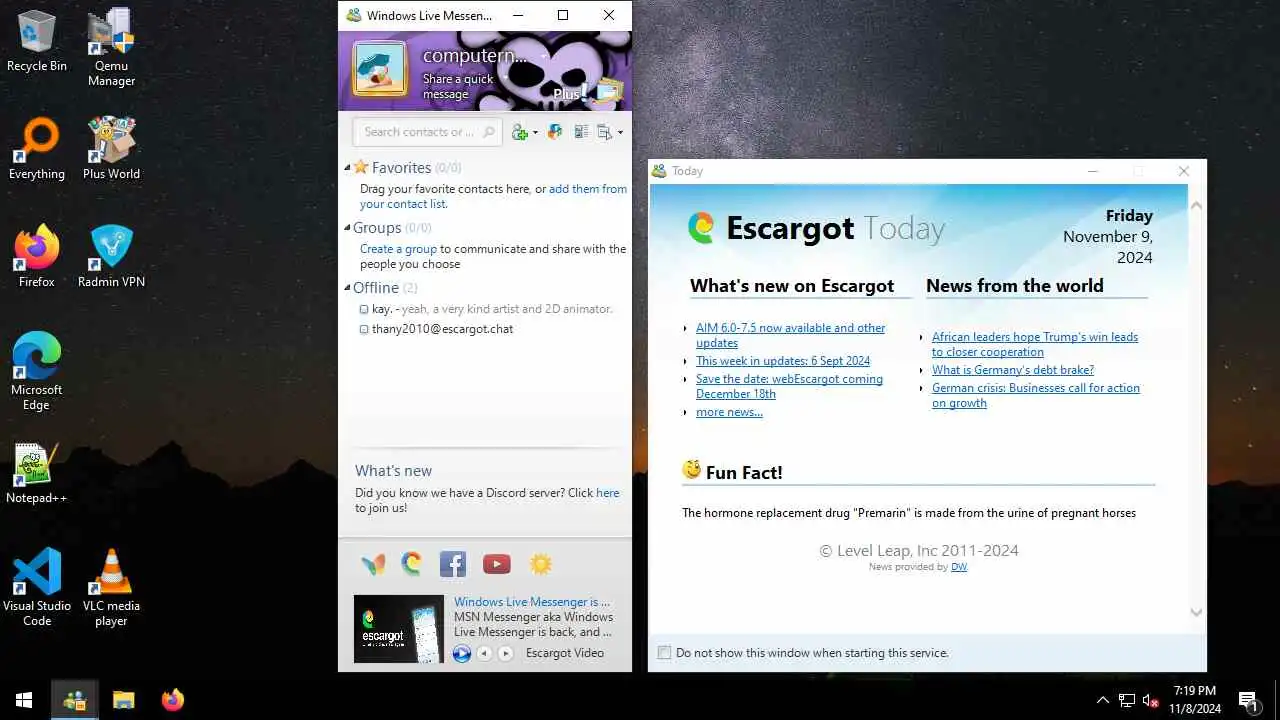Click 'add them from your contact list' link
The height and width of the screenshot is (720, 1280).
coord(494,196)
